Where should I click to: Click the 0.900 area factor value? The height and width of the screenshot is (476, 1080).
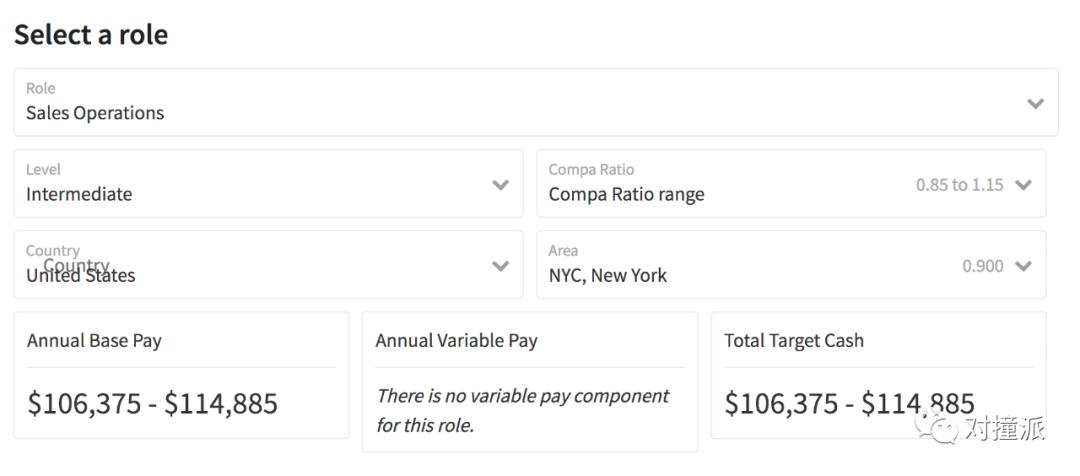(x=983, y=266)
